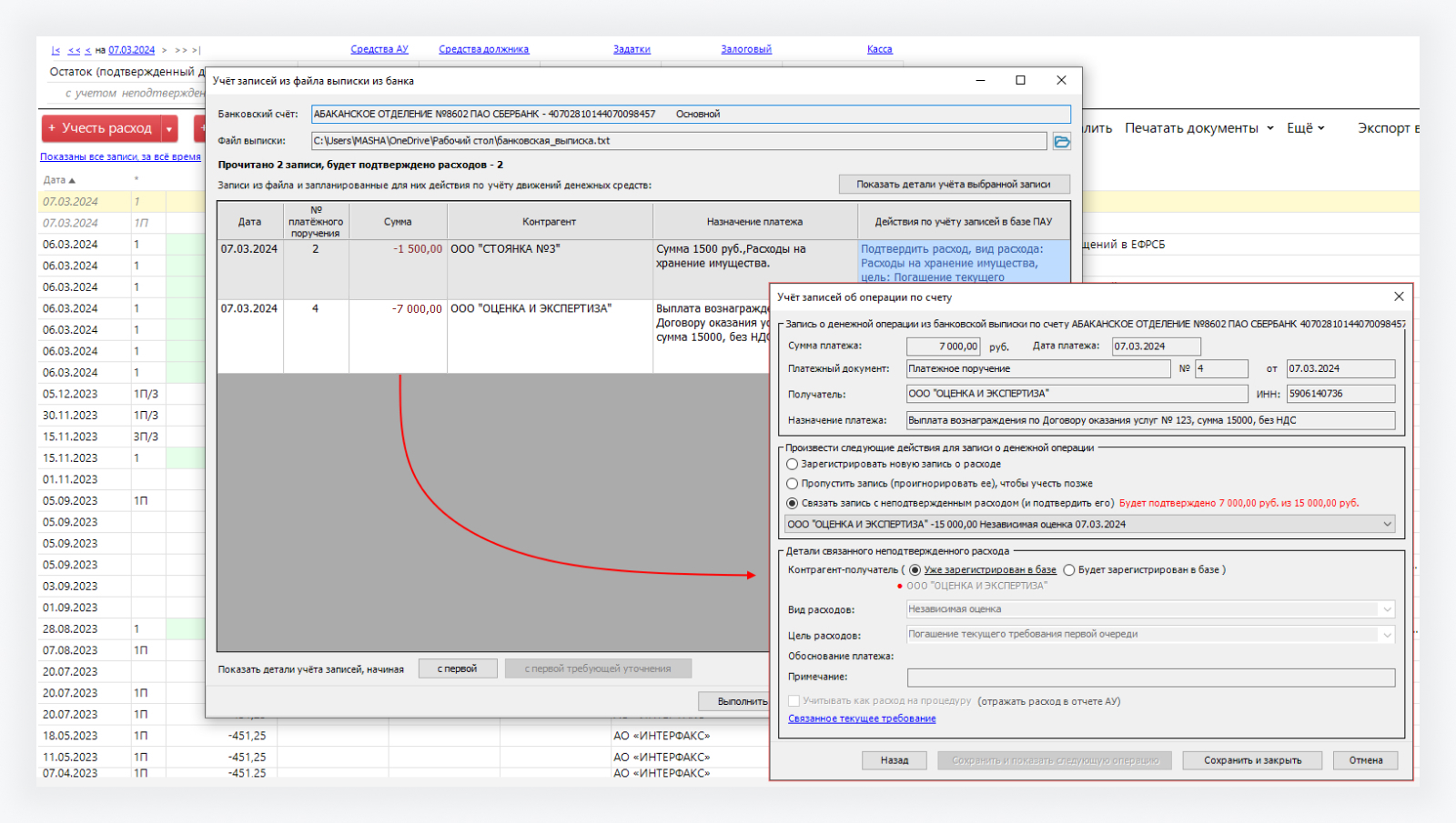The width and height of the screenshot is (1456, 824).
Task: Go back with '<<' date navigation
Action: point(74,50)
